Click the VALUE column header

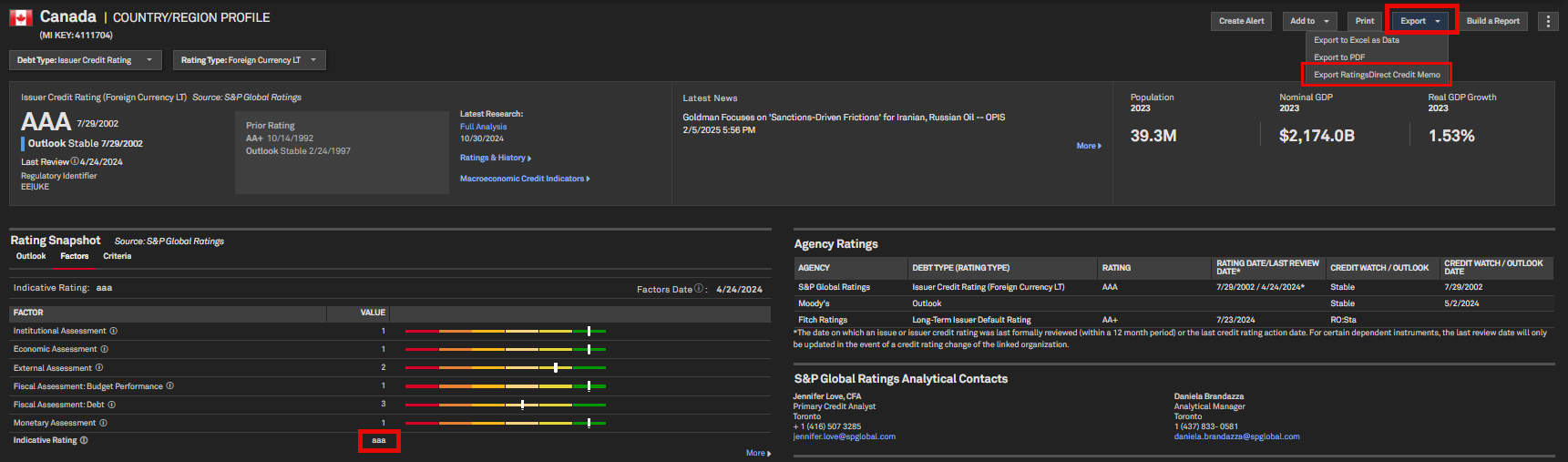coord(373,313)
